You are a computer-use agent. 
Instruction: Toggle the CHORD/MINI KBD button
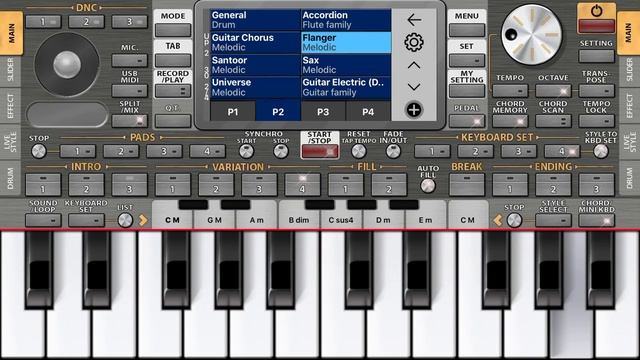(596, 220)
